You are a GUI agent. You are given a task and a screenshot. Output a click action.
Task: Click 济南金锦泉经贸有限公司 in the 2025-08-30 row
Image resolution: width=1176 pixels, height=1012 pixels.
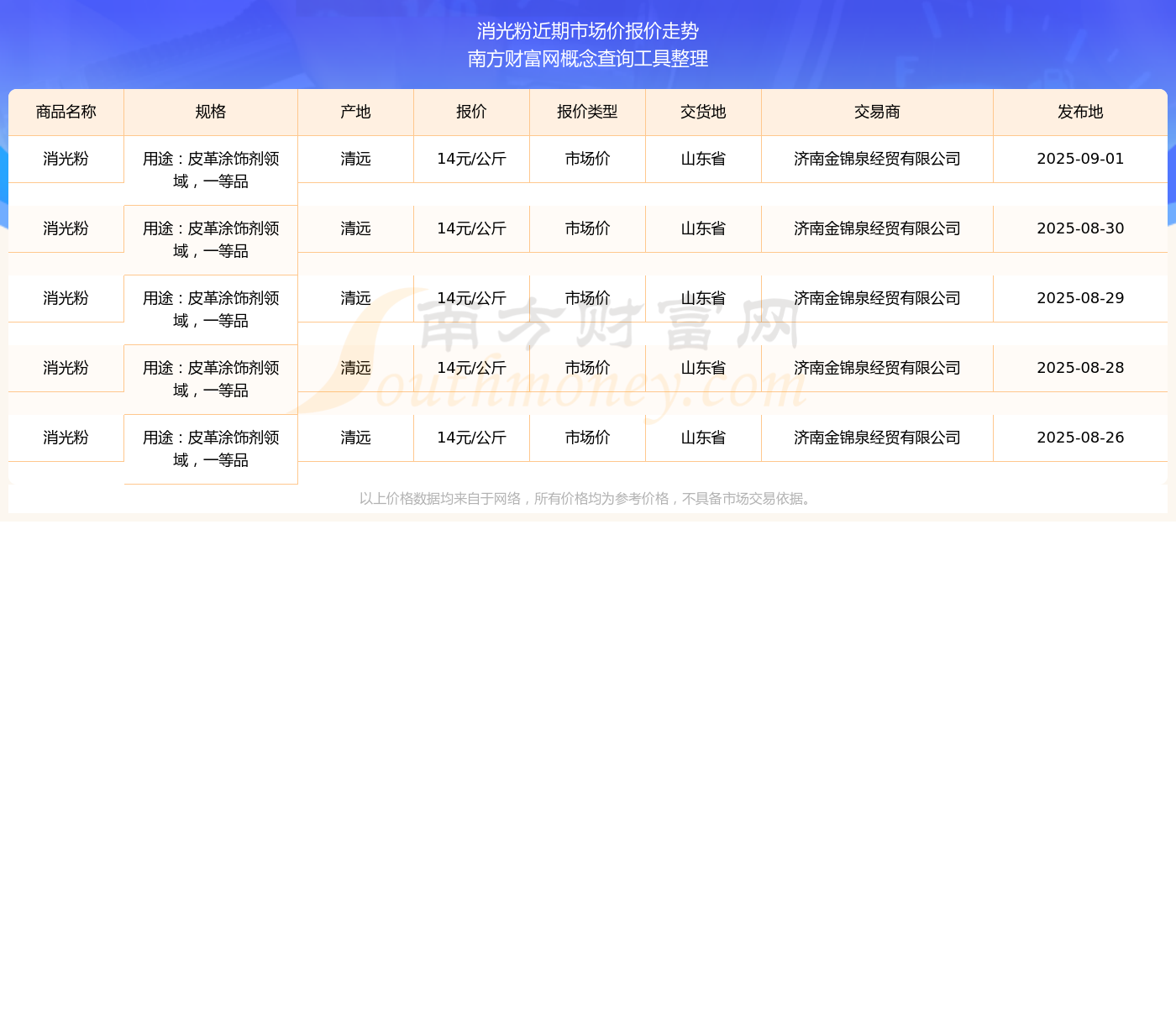coord(878,228)
